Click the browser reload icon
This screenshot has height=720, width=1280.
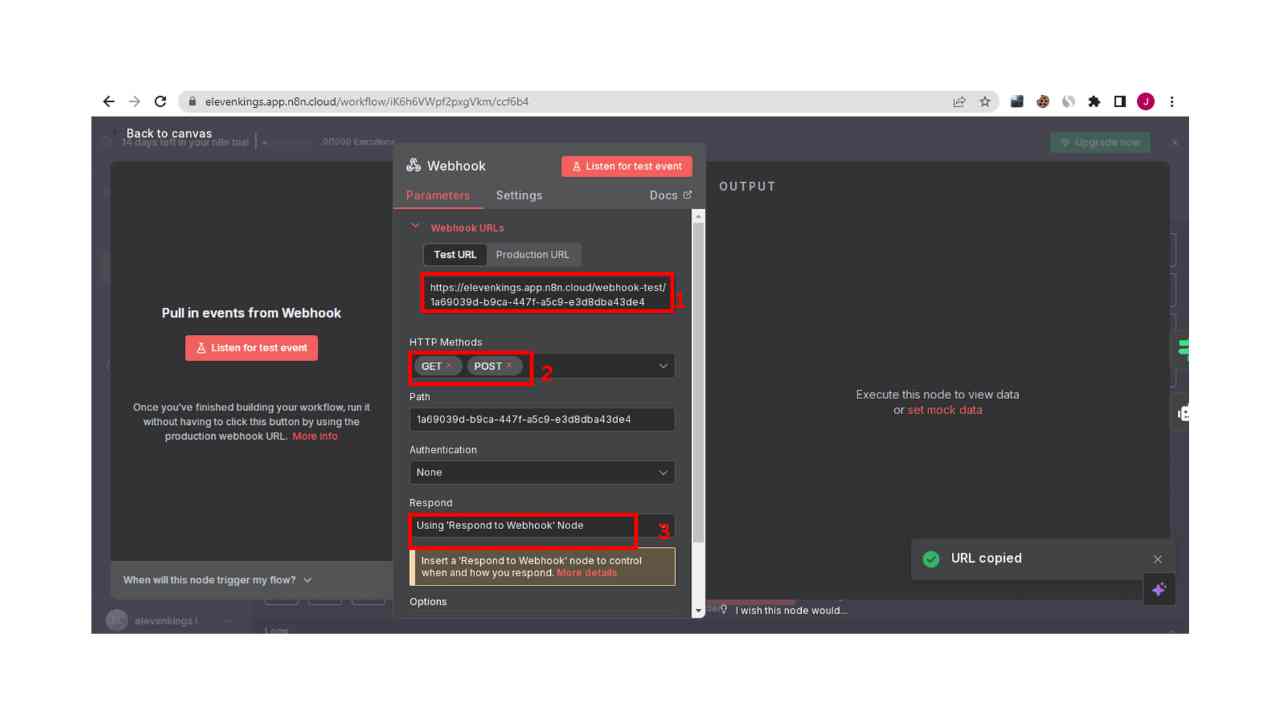click(x=160, y=101)
